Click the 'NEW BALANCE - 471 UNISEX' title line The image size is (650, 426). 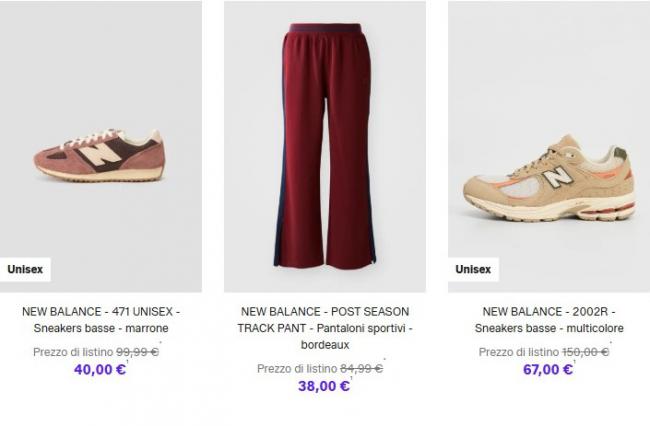[x=100, y=311]
